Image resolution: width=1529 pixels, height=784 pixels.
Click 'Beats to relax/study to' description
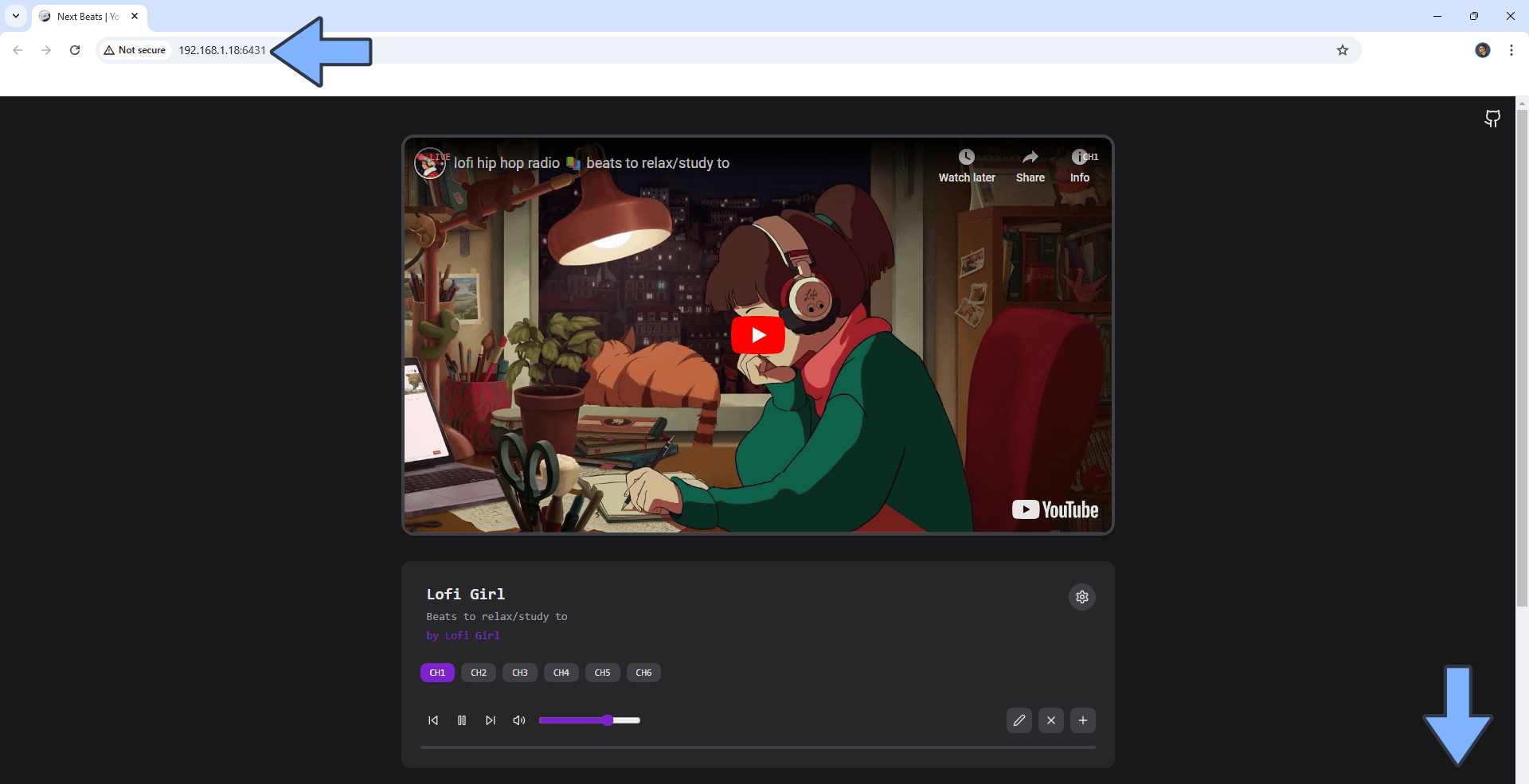pos(497,617)
